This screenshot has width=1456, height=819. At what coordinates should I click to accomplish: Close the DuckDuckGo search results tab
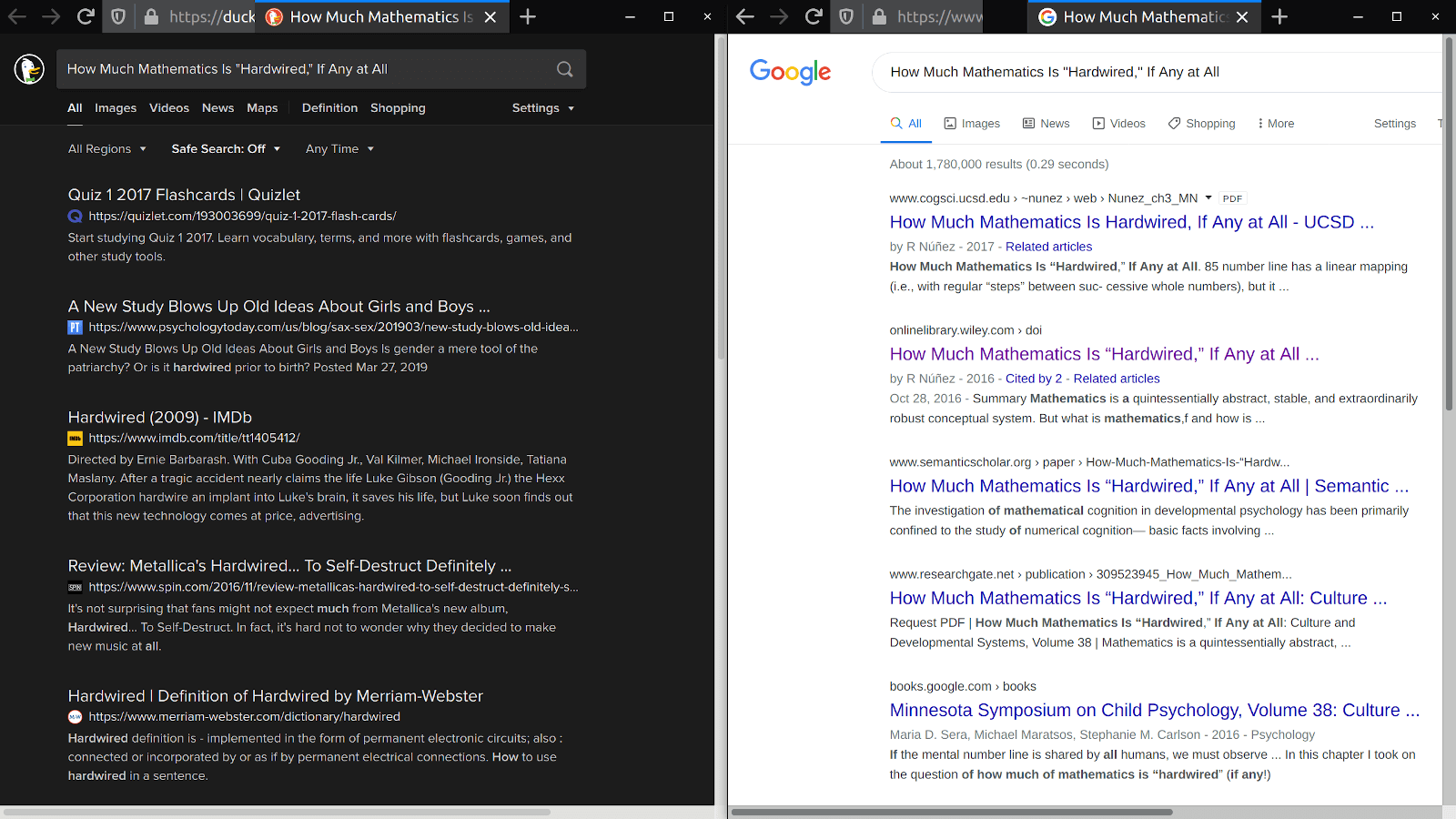tap(490, 17)
